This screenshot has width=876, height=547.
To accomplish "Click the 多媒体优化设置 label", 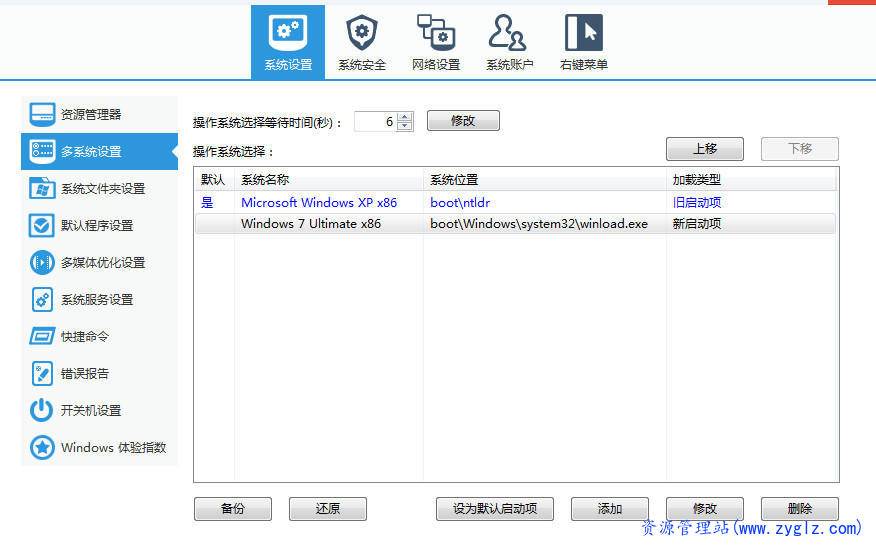I will (x=103, y=263).
